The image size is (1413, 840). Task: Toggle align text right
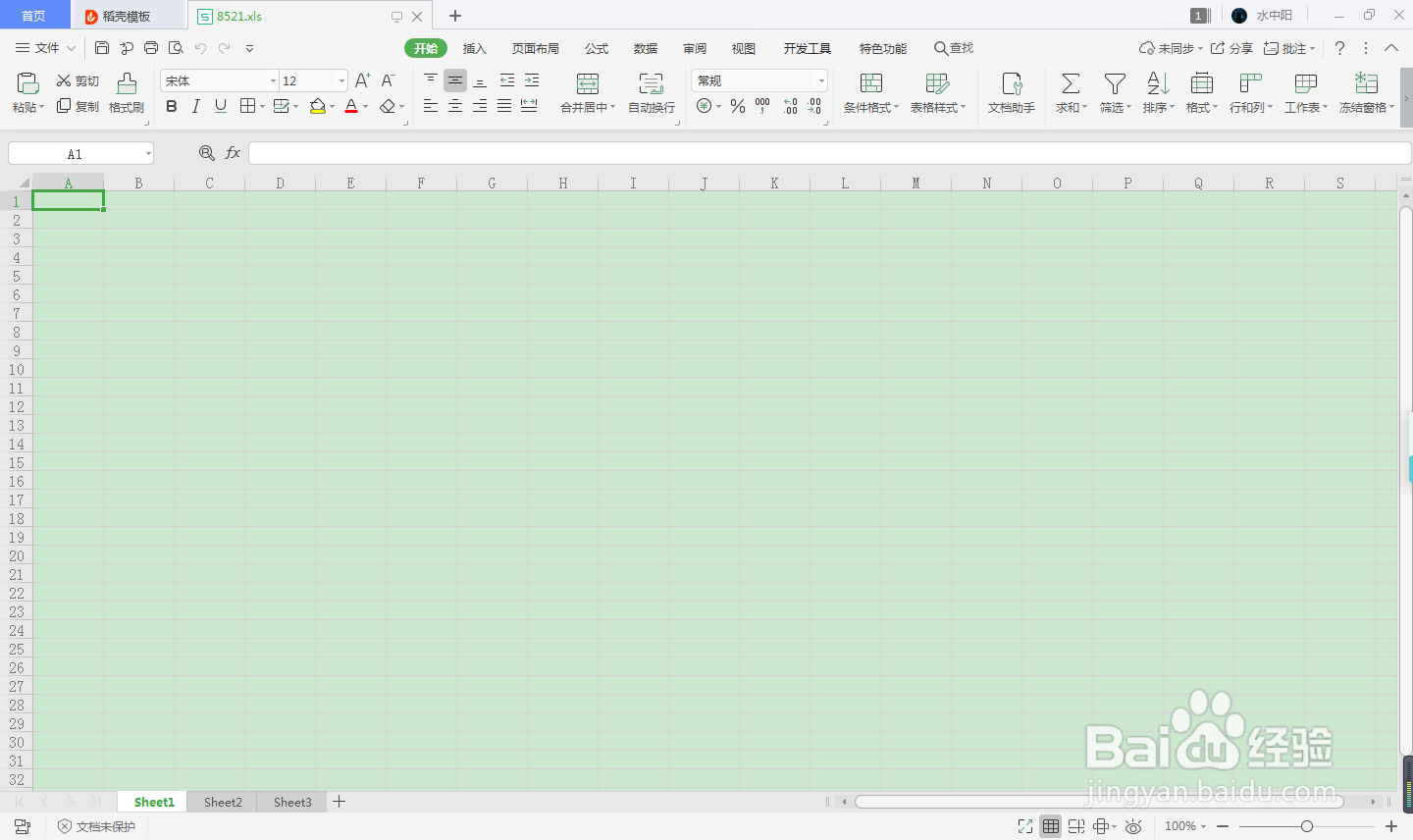(480, 106)
